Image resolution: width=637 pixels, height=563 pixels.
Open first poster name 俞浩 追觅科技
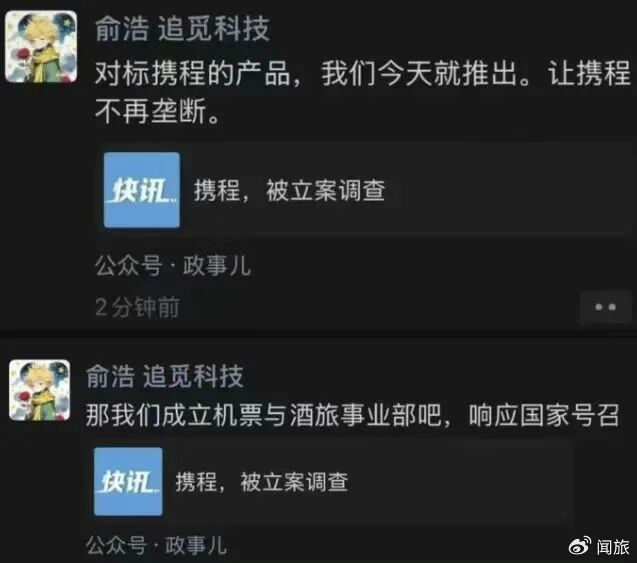tap(182, 29)
